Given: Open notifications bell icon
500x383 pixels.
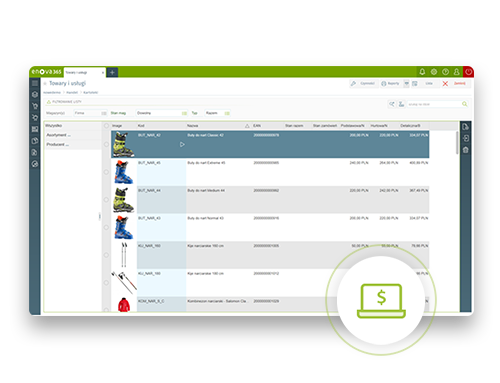Looking at the screenshot, I should (422, 72).
